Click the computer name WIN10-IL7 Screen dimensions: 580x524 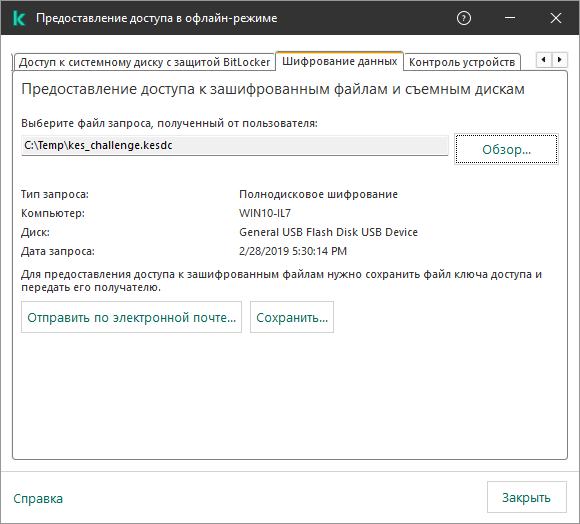pyautogui.click(x=265, y=213)
